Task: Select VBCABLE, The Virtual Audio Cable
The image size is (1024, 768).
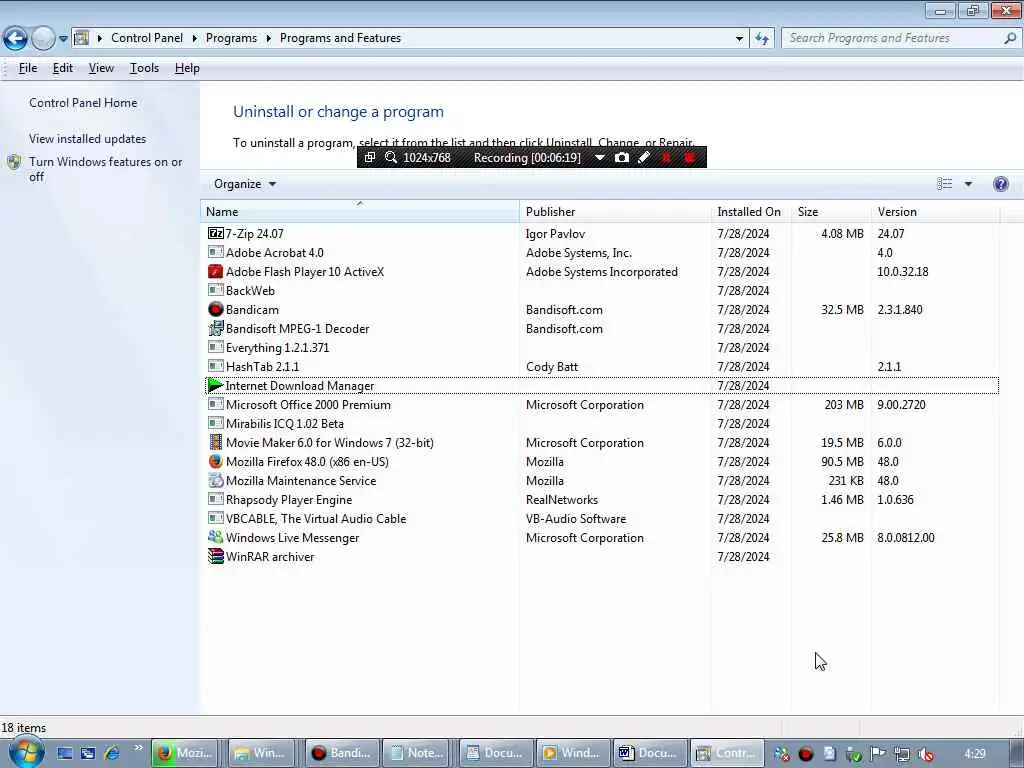Action: point(602,518)
